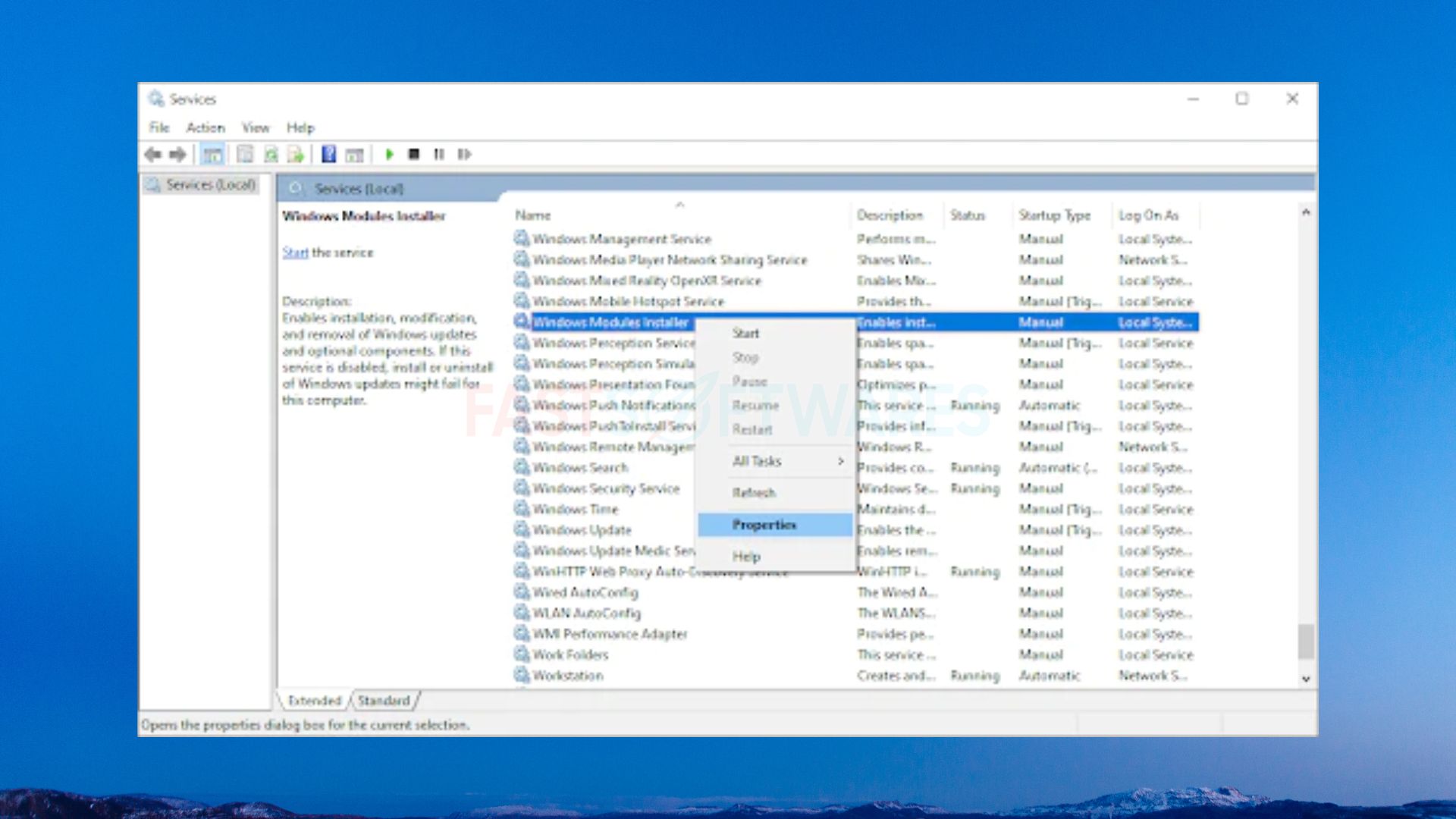1456x819 pixels.
Task: Click gear icon beside WLAN AutoConfig
Action: pos(522,613)
